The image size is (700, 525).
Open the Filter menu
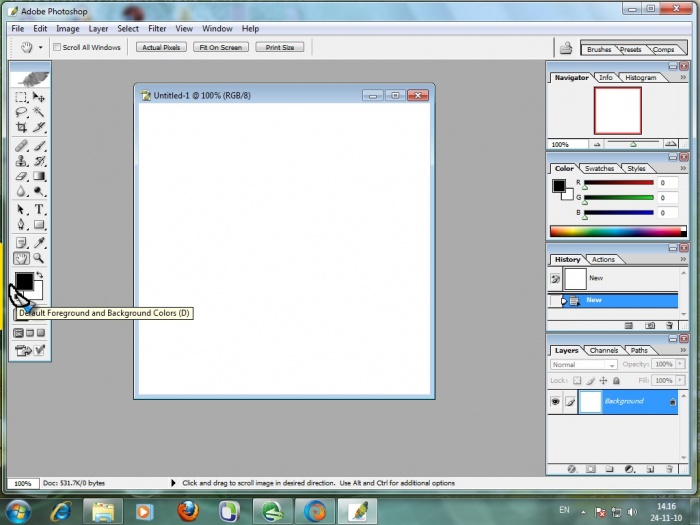(x=157, y=29)
